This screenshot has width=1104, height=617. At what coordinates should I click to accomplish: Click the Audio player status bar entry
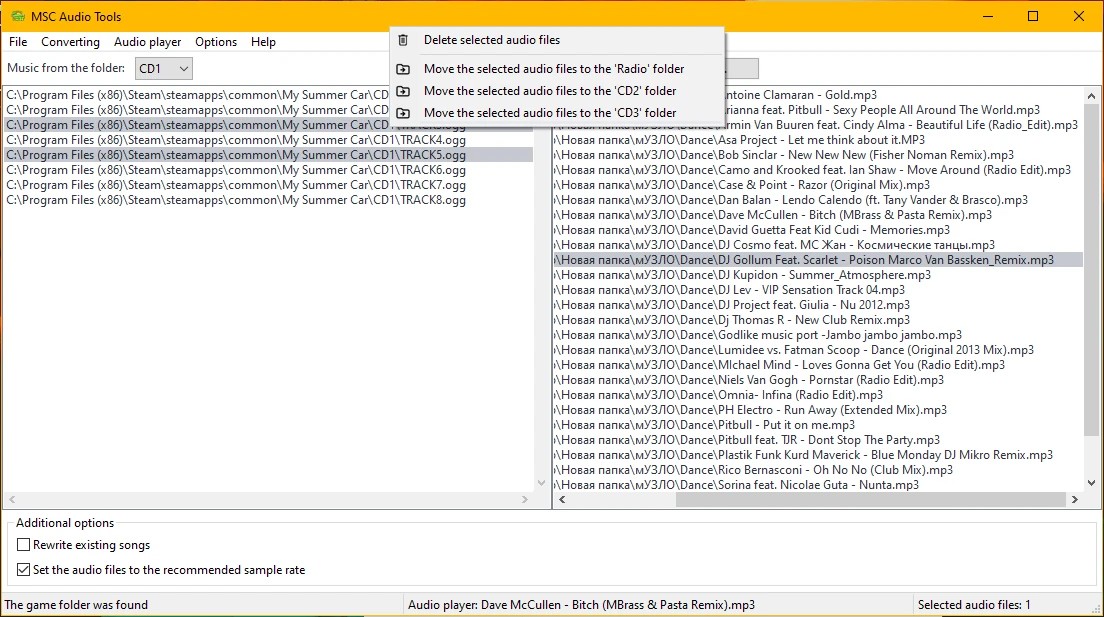pyautogui.click(x=581, y=605)
